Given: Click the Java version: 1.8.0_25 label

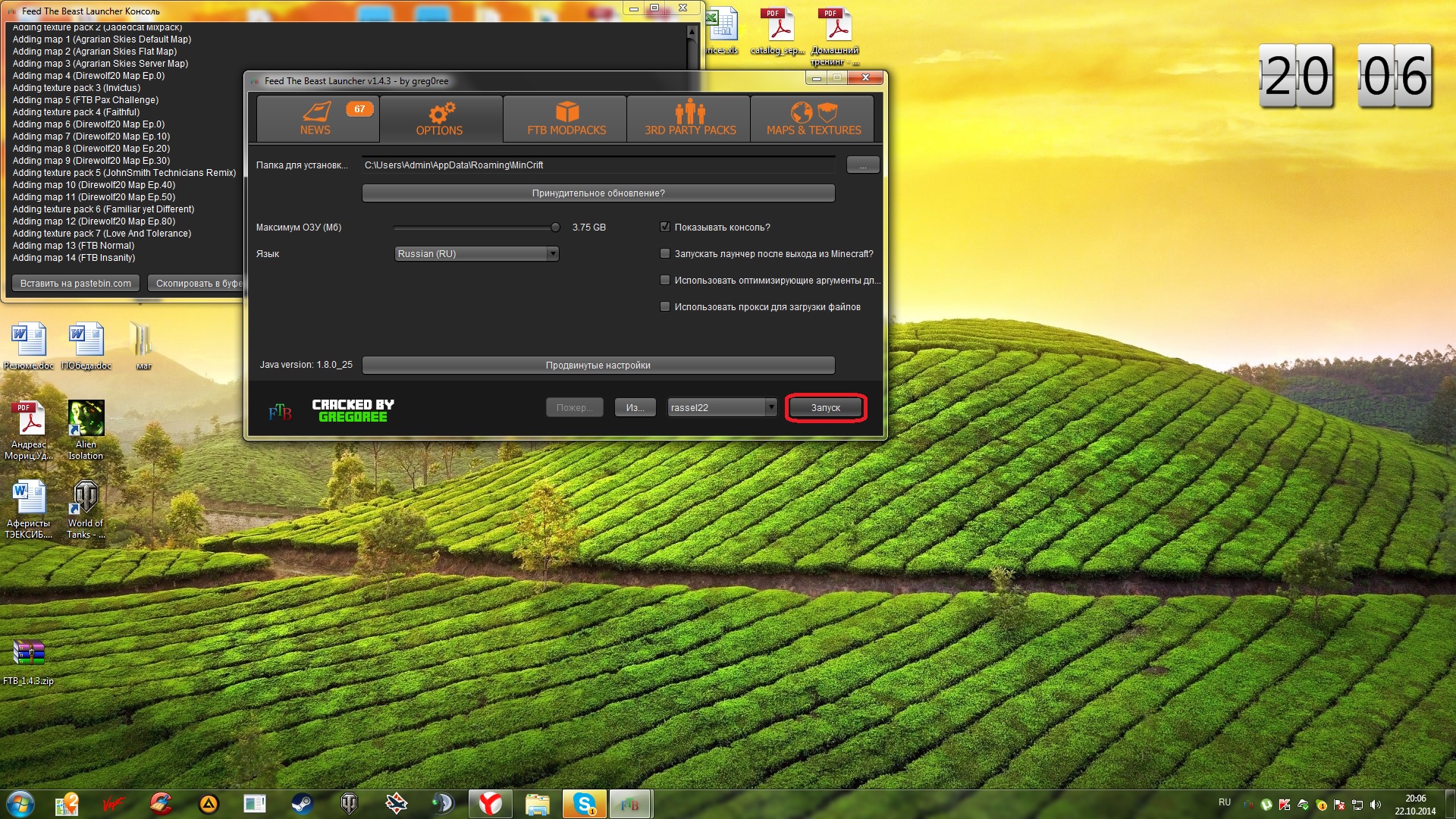Looking at the screenshot, I should click(306, 365).
